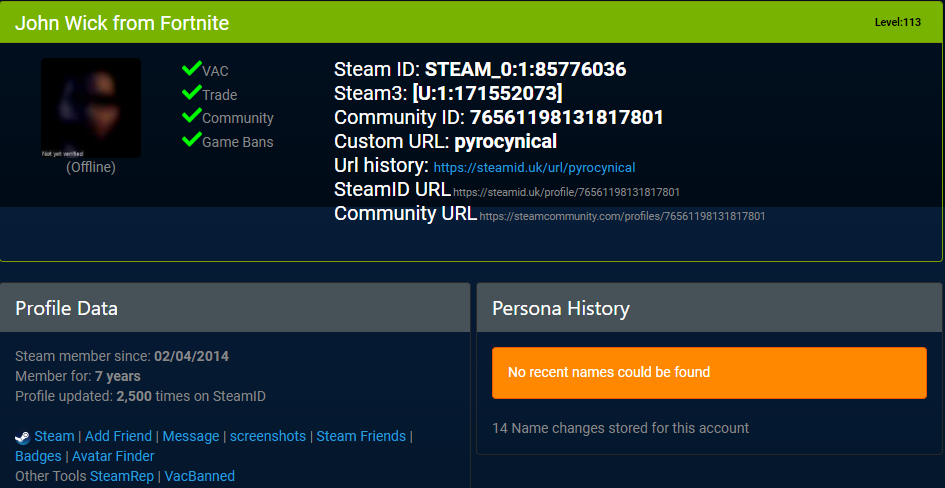Click the green Trade checkmark icon
This screenshot has height=488, width=945.
click(x=191, y=92)
